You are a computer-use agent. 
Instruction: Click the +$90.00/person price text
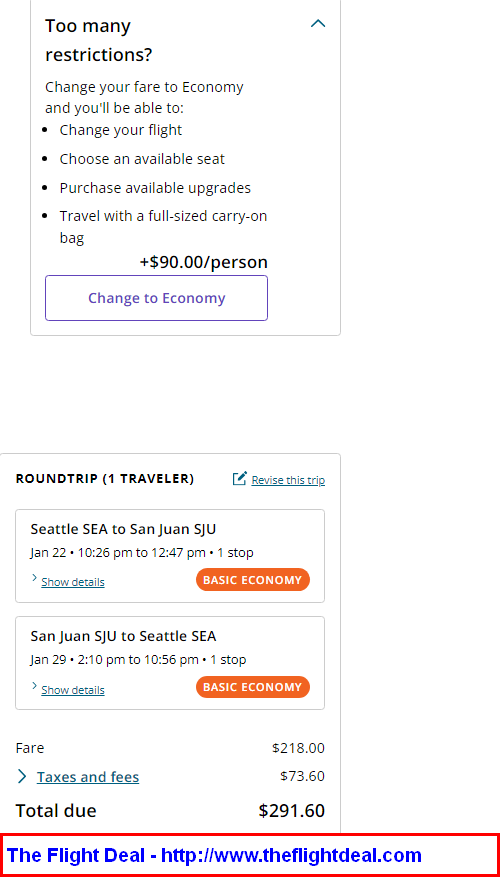coord(204,262)
